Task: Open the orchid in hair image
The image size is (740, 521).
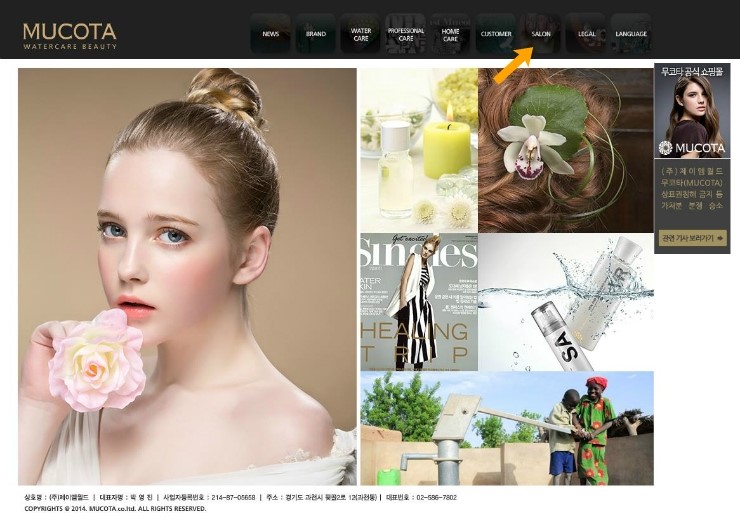Action: tap(565, 150)
